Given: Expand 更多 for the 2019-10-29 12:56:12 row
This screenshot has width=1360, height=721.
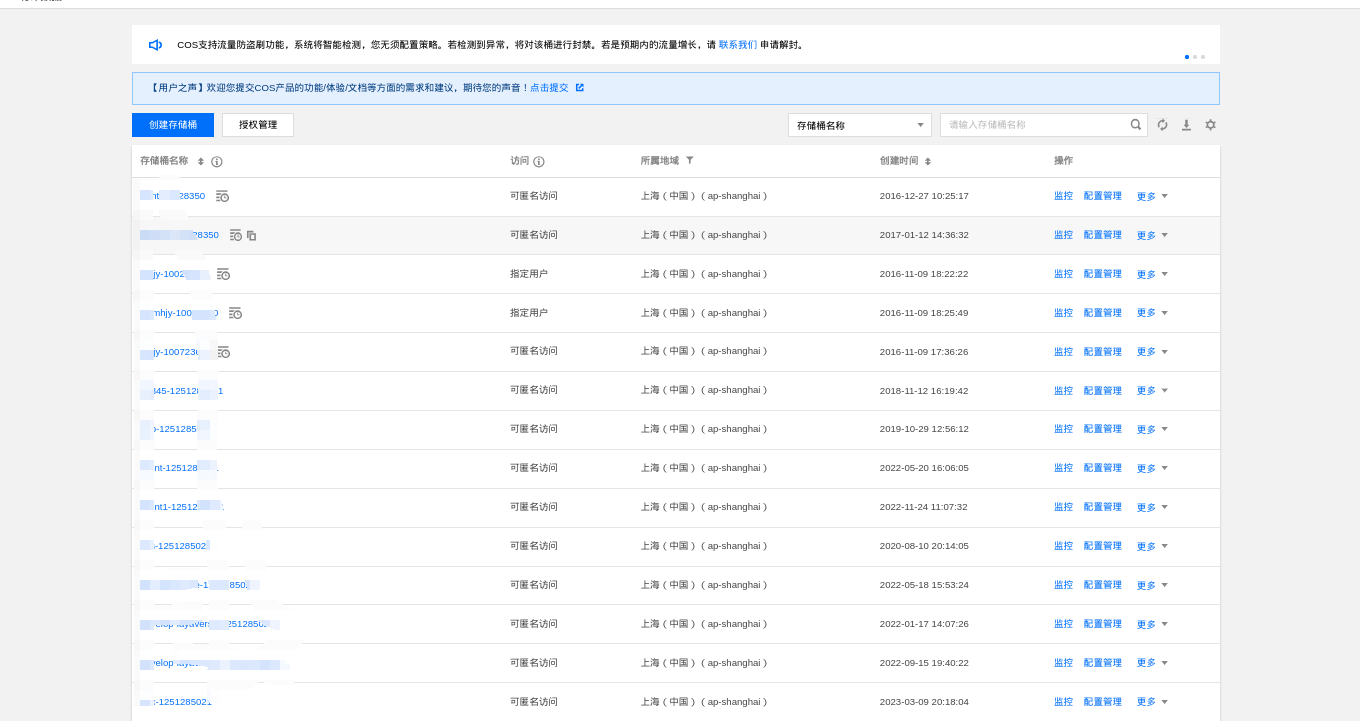Looking at the screenshot, I should [1152, 429].
